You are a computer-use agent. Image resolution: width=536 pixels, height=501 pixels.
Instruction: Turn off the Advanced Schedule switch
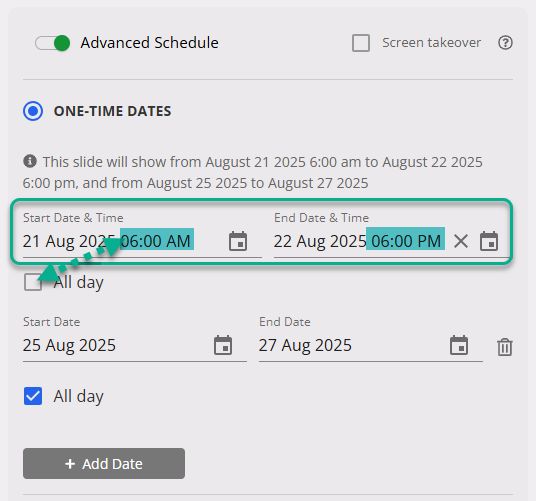pyautogui.click(x=53, y=43)
